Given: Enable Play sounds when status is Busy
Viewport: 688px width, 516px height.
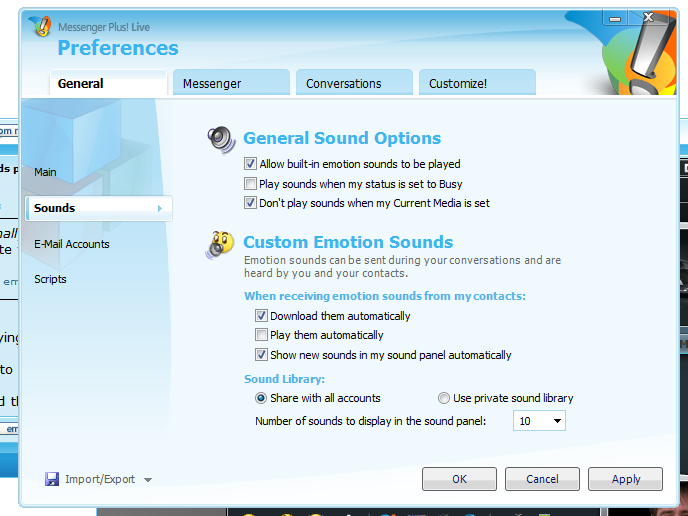Looking at the screenshot, I should pyautogui.click(x=250, y=183).
